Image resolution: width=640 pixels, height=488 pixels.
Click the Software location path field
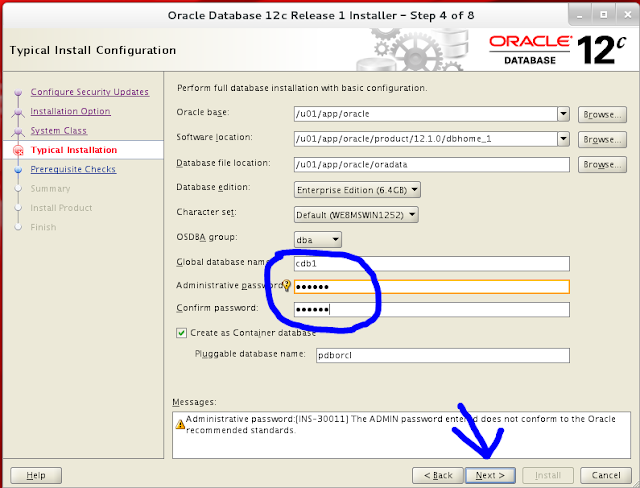tap(426, 139)
